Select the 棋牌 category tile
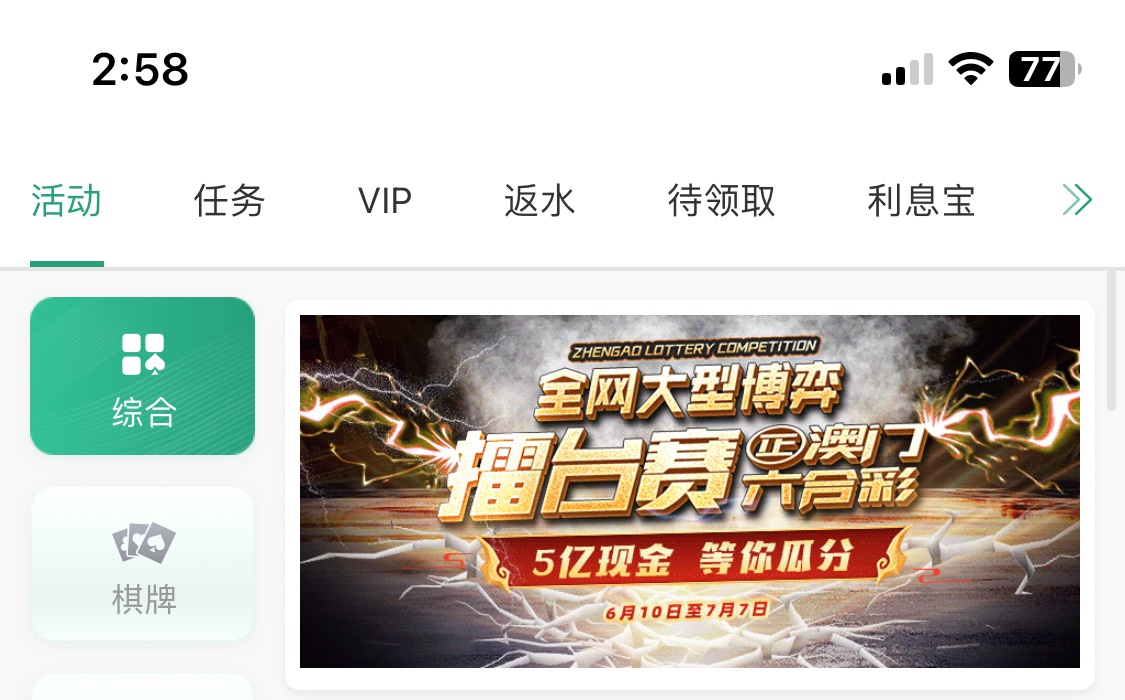This screenshot has width=1125, height=700. click(143, 564)
